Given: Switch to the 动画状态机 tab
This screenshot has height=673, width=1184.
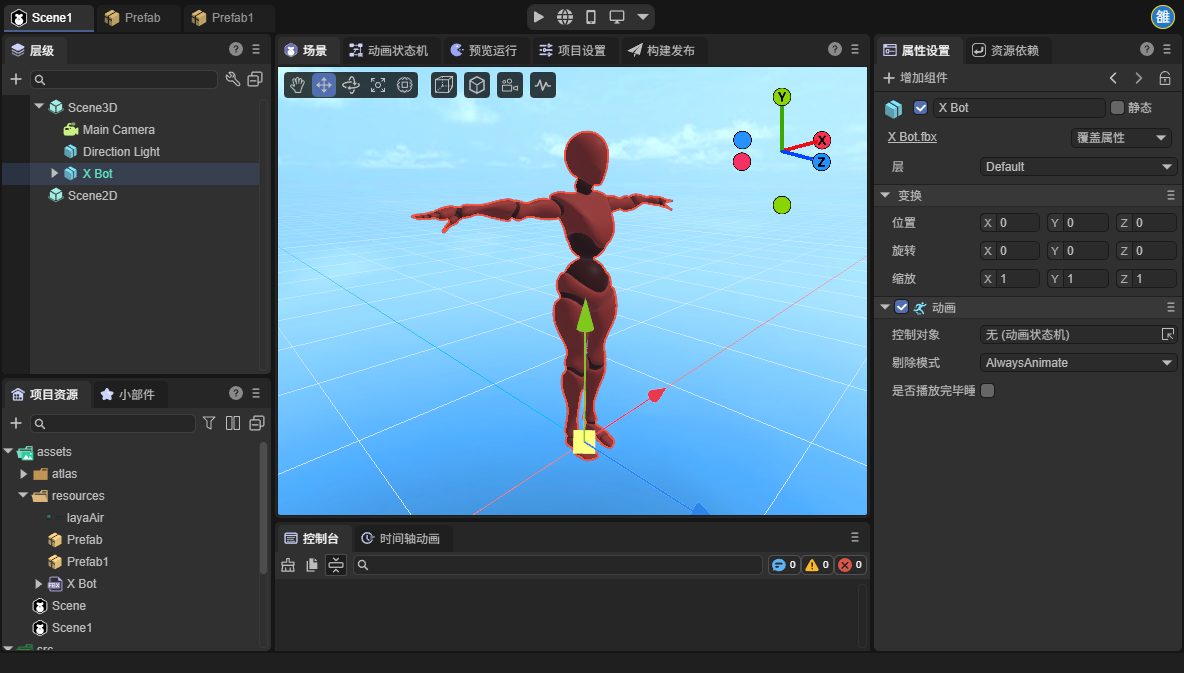Looking at the screenshot, I should [388, 50].
